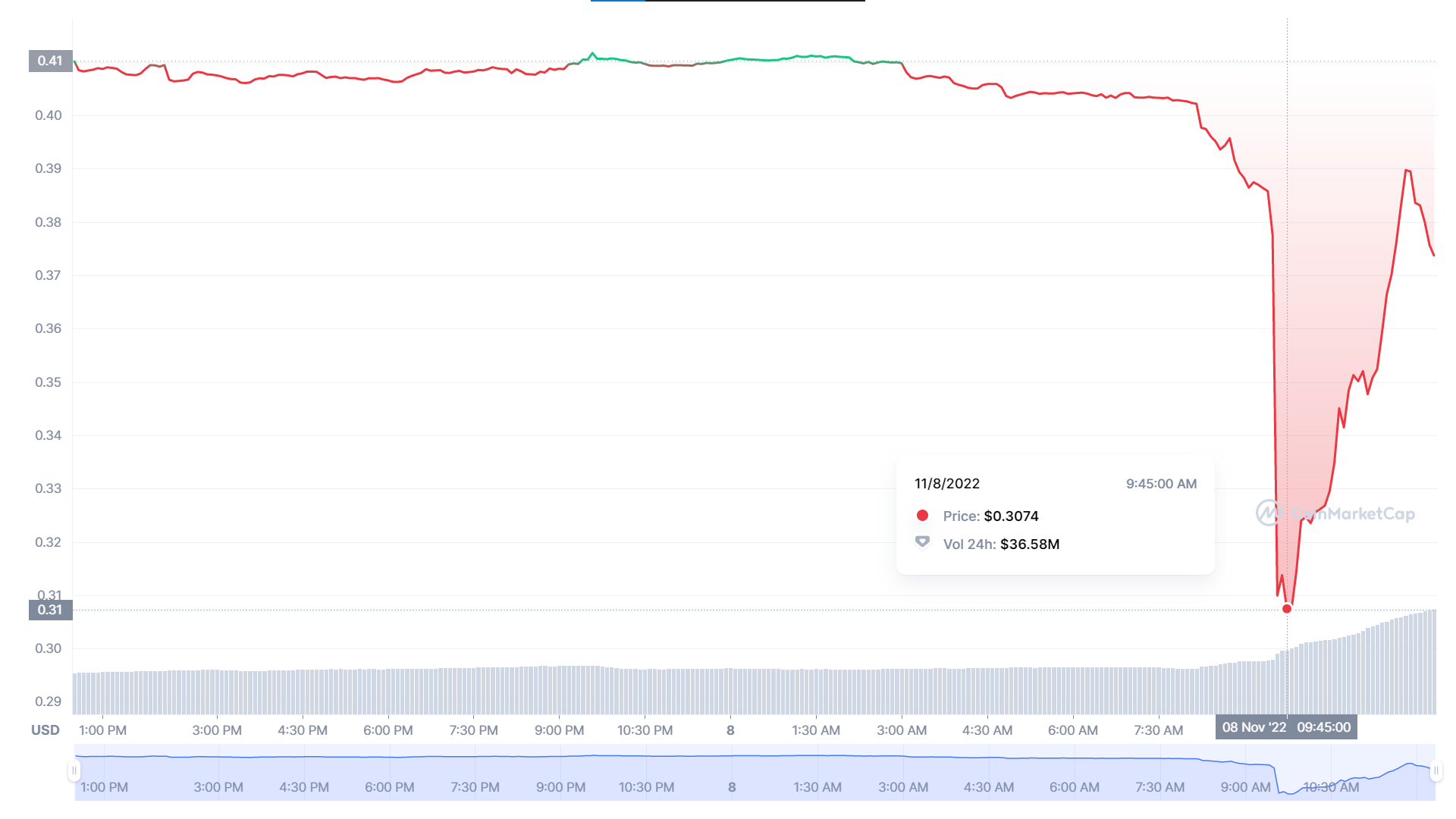Click the left range navigator handle
The image size is (1456, 819).
(x=74, y=771)
